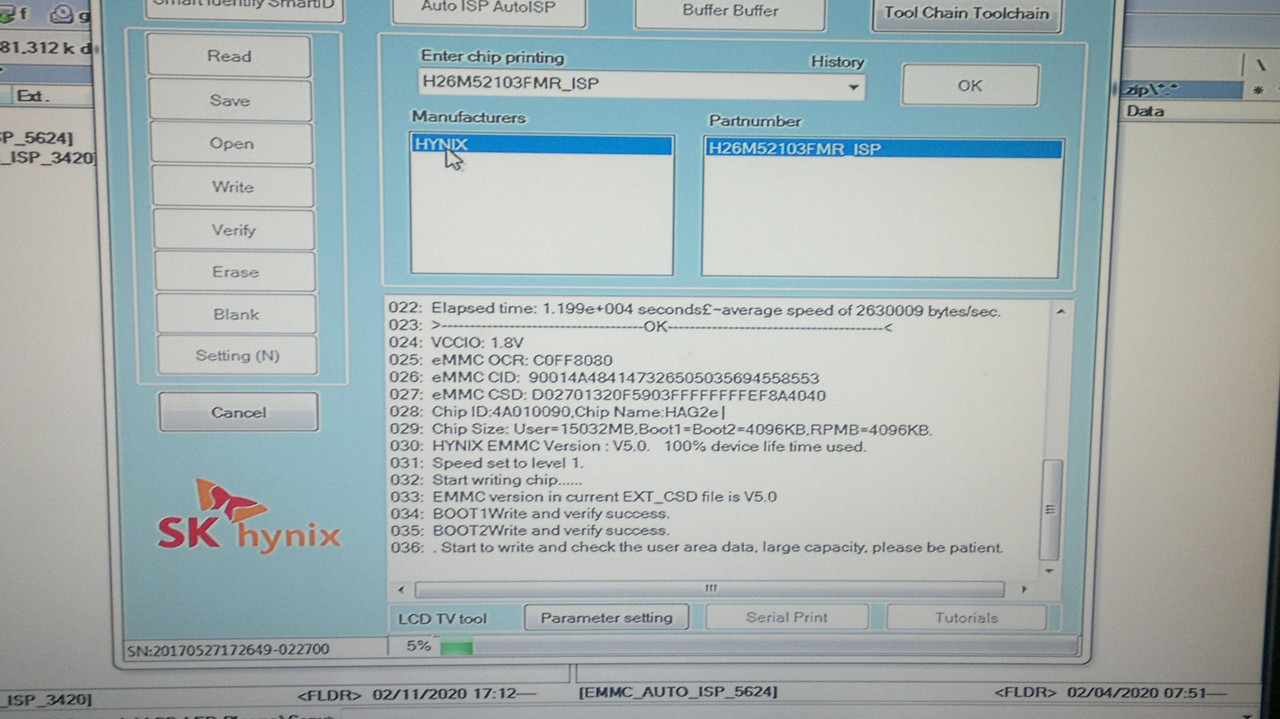Click the Write button
The height and width of the screenshot is (719, 1280).
tap(232, 187)
